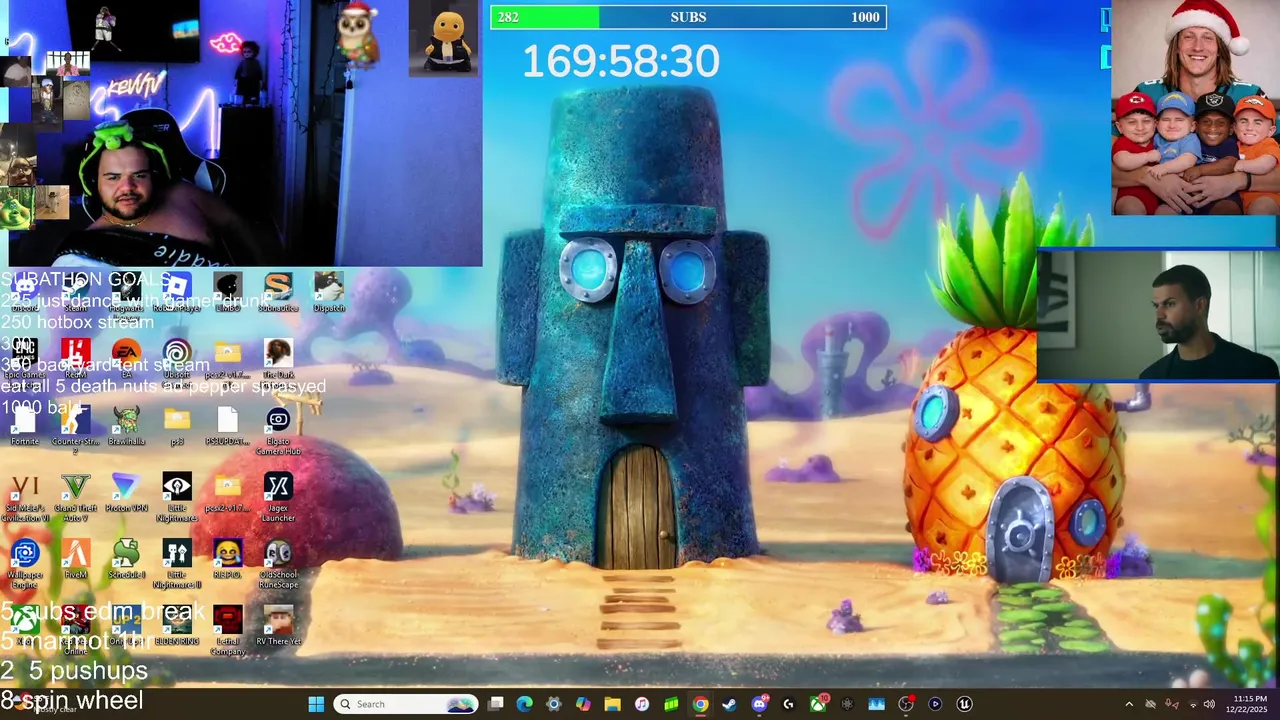Select the RedM desktop shortcut
This screenshot has width=1280, height=720.
(x=75, y=360)
